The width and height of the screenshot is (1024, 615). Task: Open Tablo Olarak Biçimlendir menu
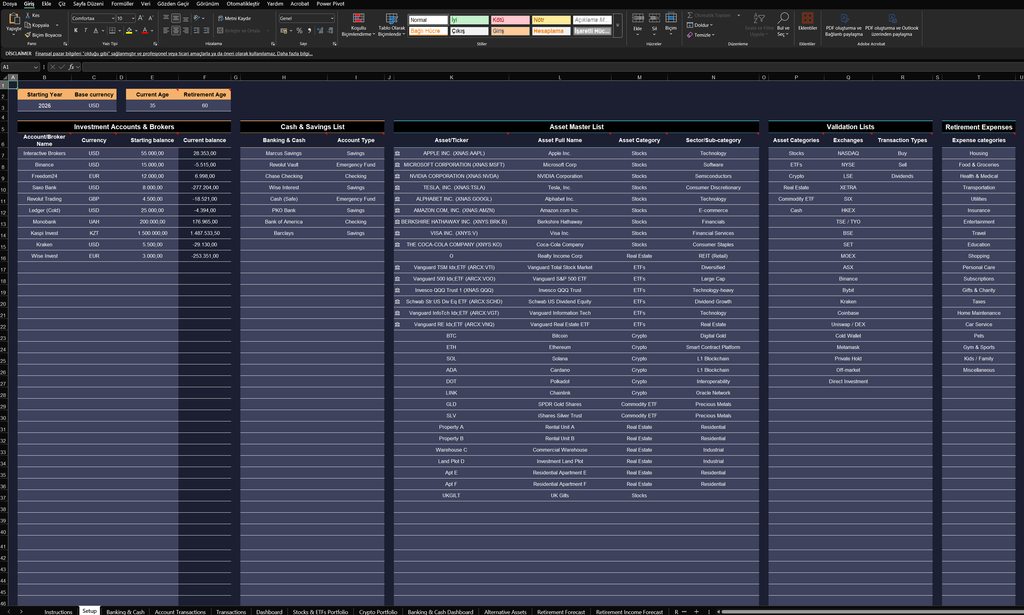tap(391, 25)
